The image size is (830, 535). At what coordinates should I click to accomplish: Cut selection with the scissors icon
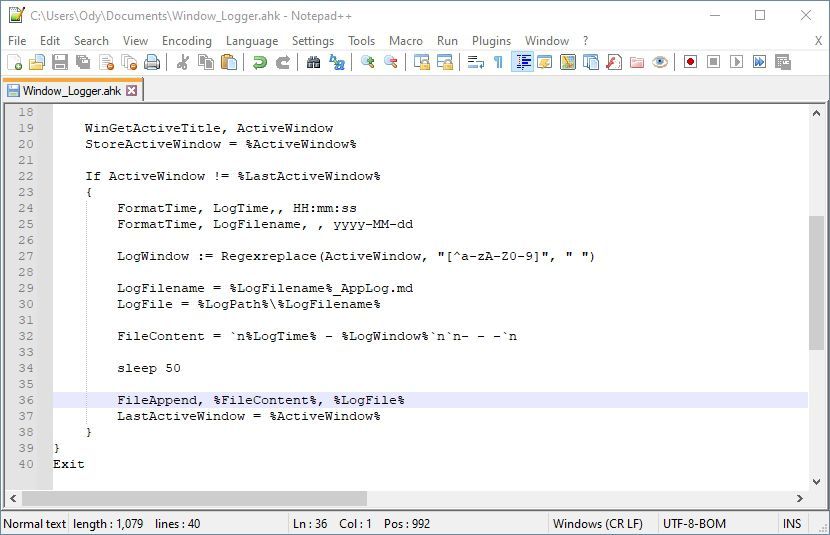pyautogui.click(x=183, y=62)
